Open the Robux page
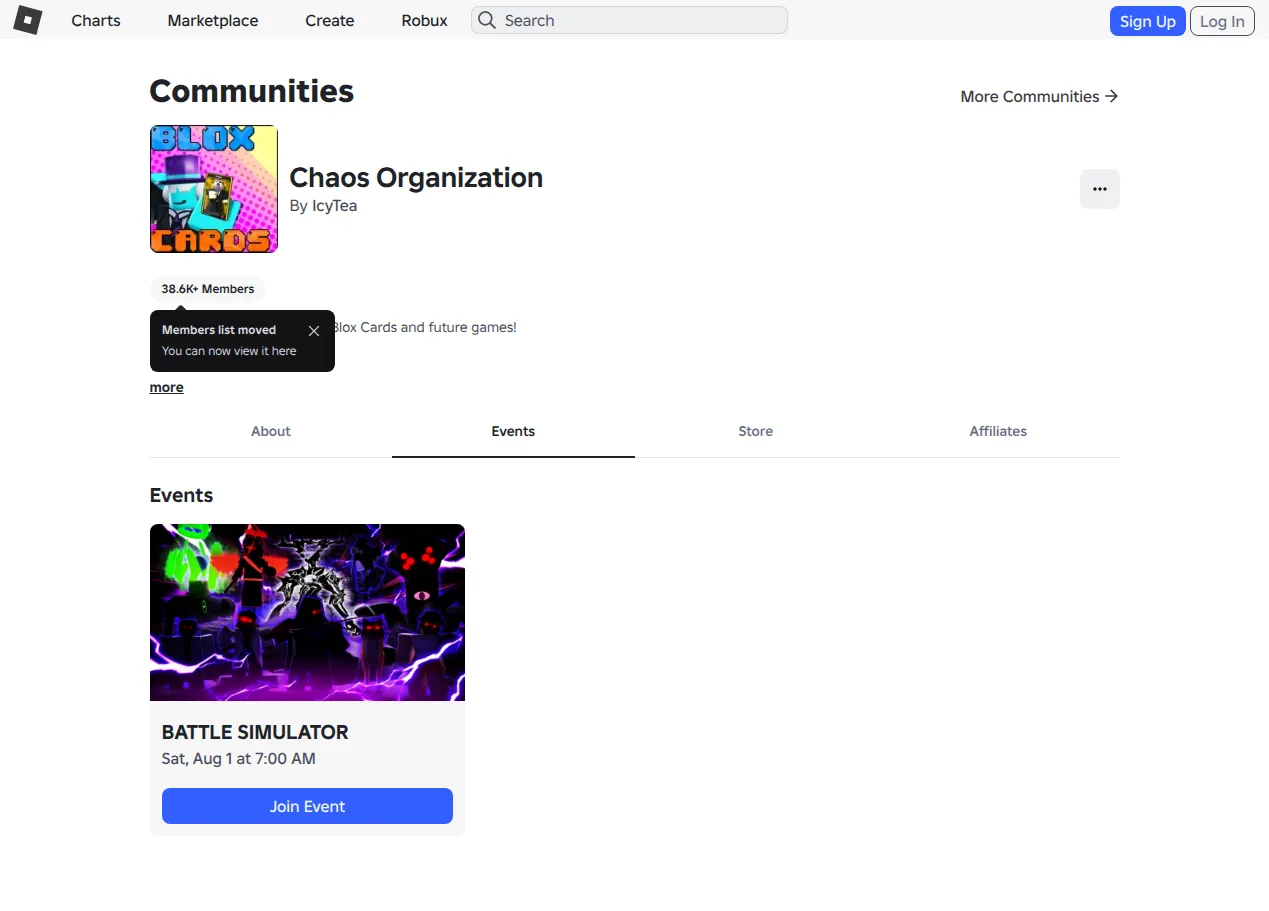The width and height of the screenshot is (1269, 911). point(424,20)
